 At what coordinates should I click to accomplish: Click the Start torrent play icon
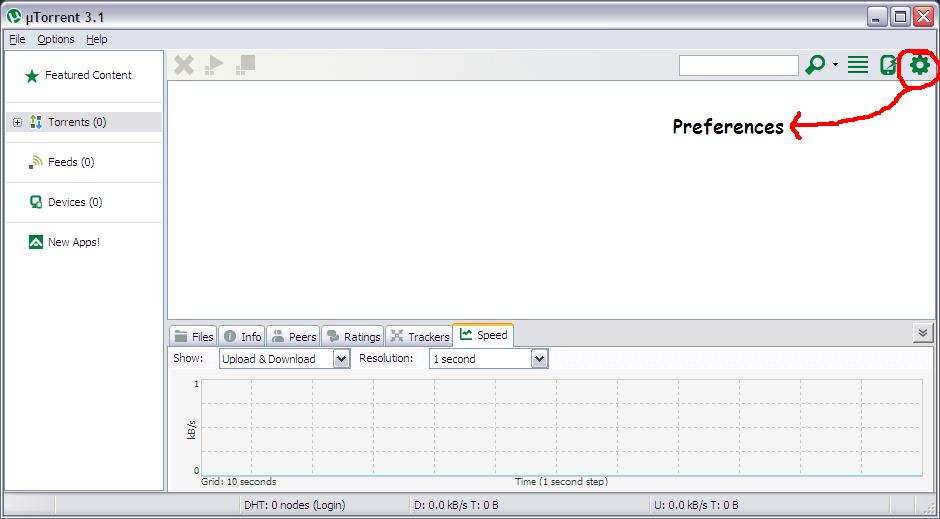click(x=214, y=65)
